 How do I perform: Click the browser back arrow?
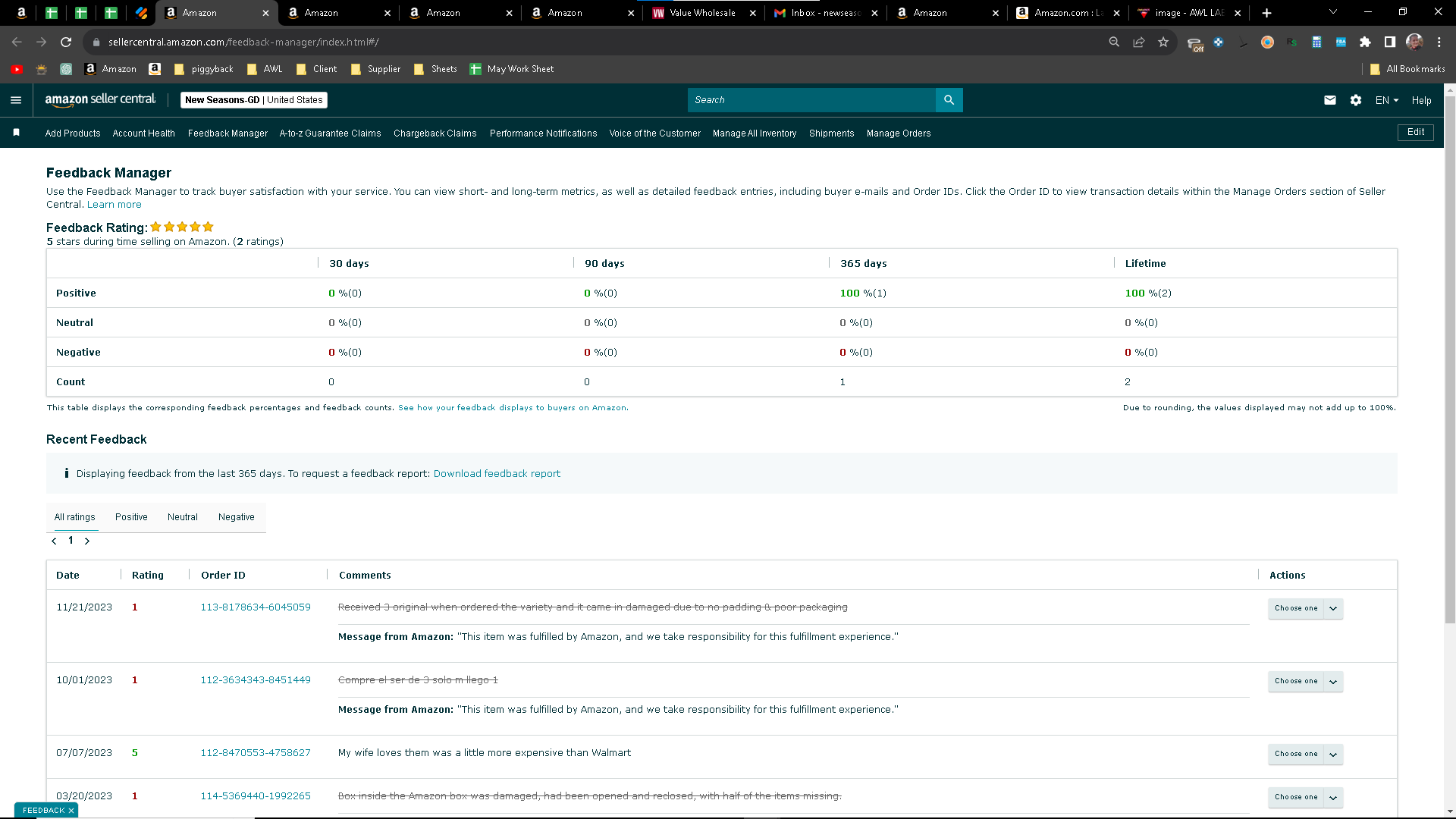17,42
